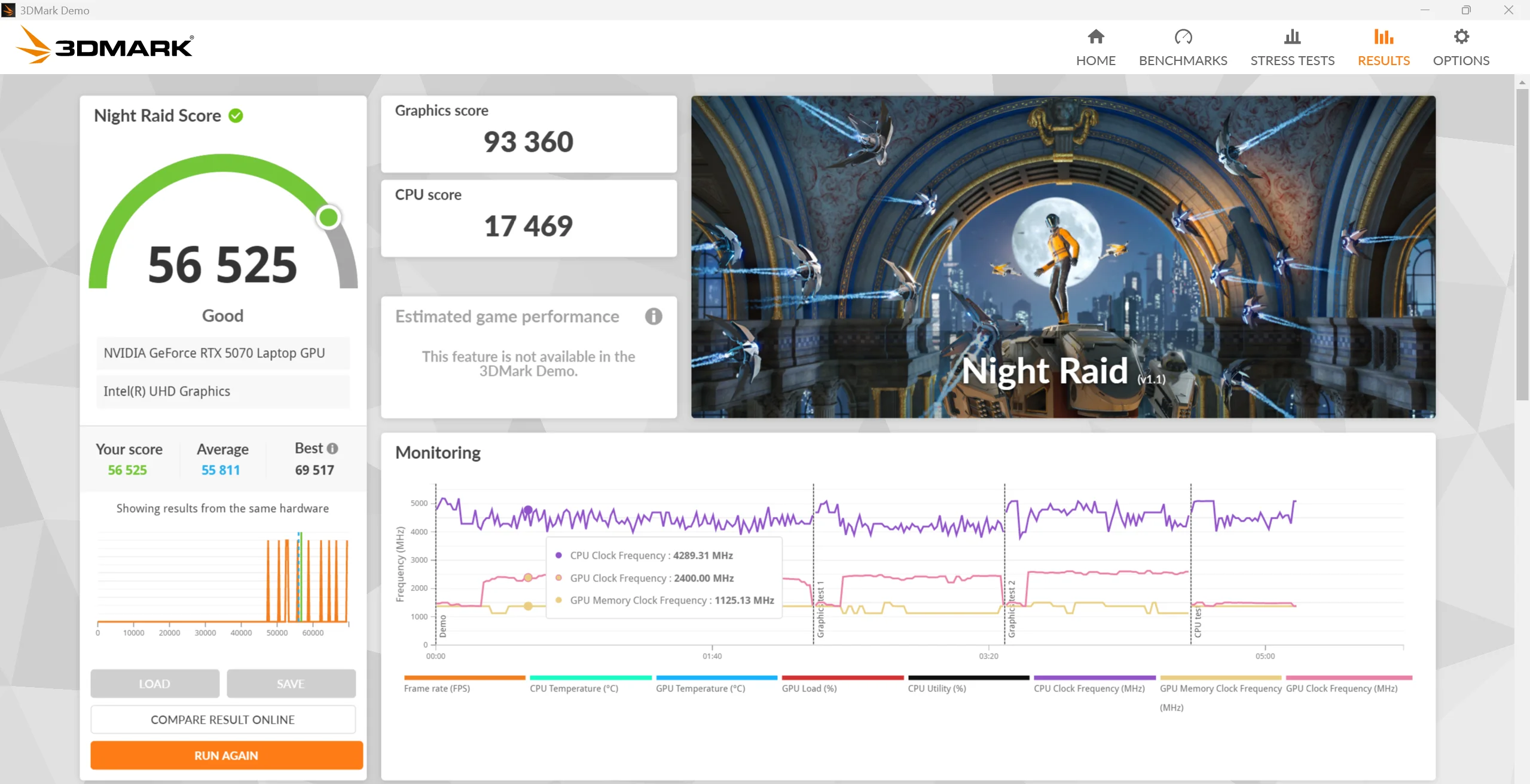Click the info icon beside Best score
The image size is (1530, 784).
click(333, 448)
